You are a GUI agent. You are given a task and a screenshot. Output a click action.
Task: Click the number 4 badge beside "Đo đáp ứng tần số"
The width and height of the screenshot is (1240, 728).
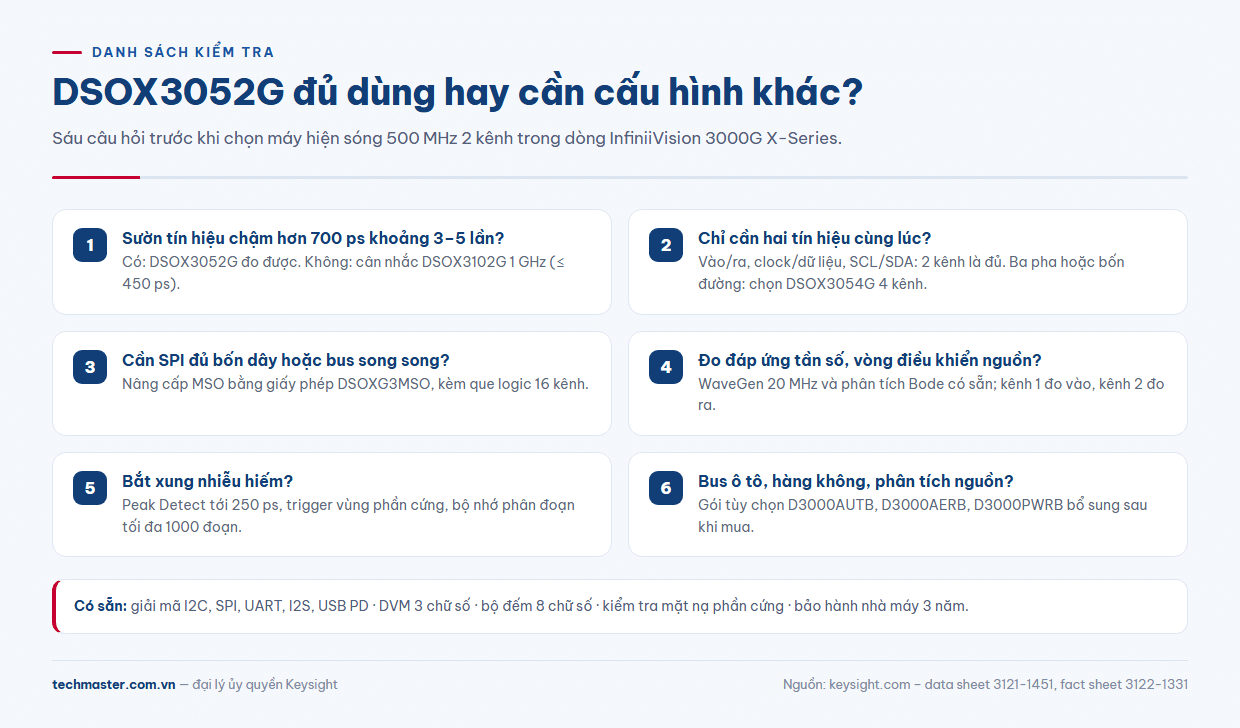tap(666, 367)
